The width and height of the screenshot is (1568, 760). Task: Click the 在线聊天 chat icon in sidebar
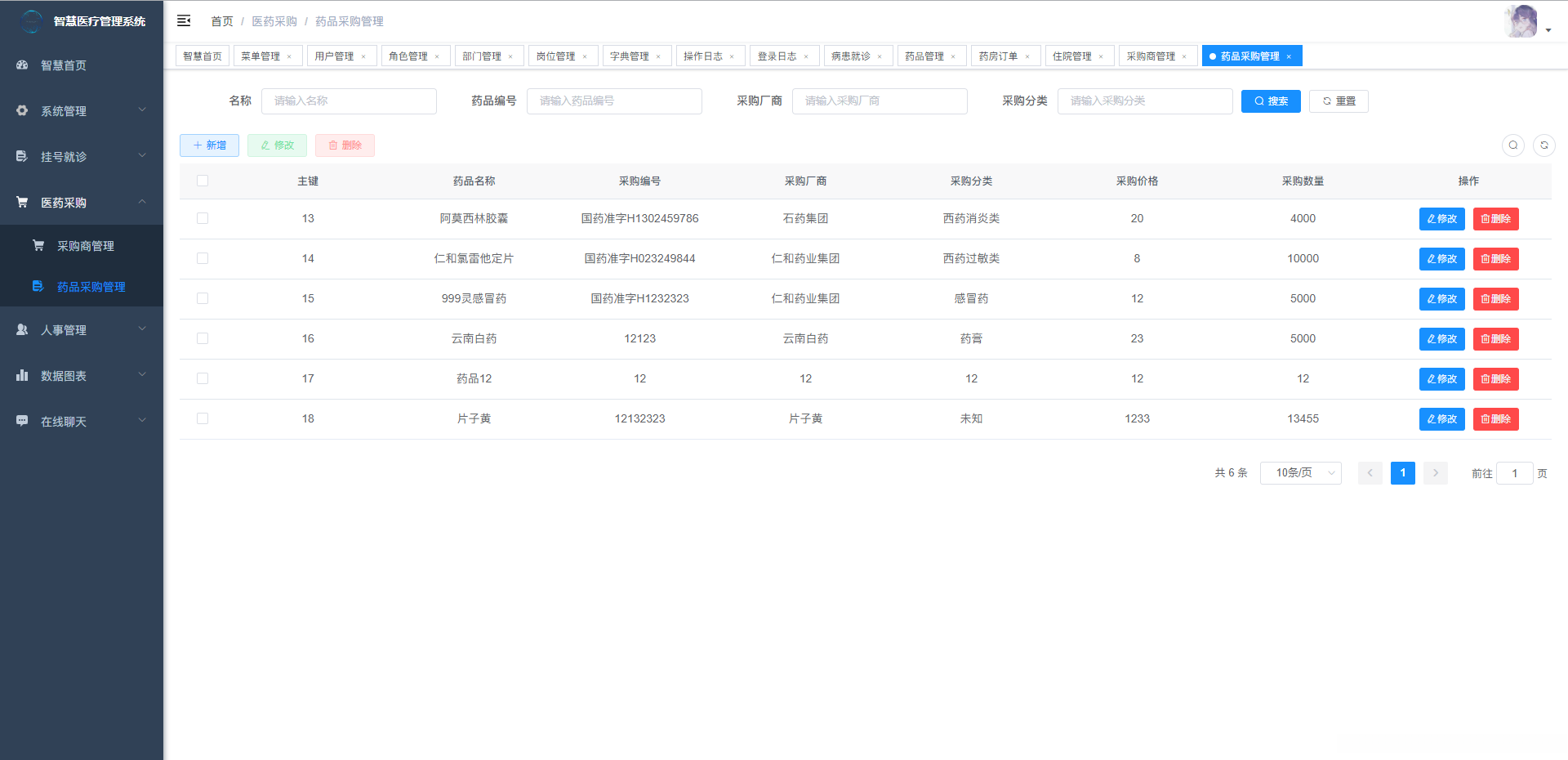tap(21, 421)
